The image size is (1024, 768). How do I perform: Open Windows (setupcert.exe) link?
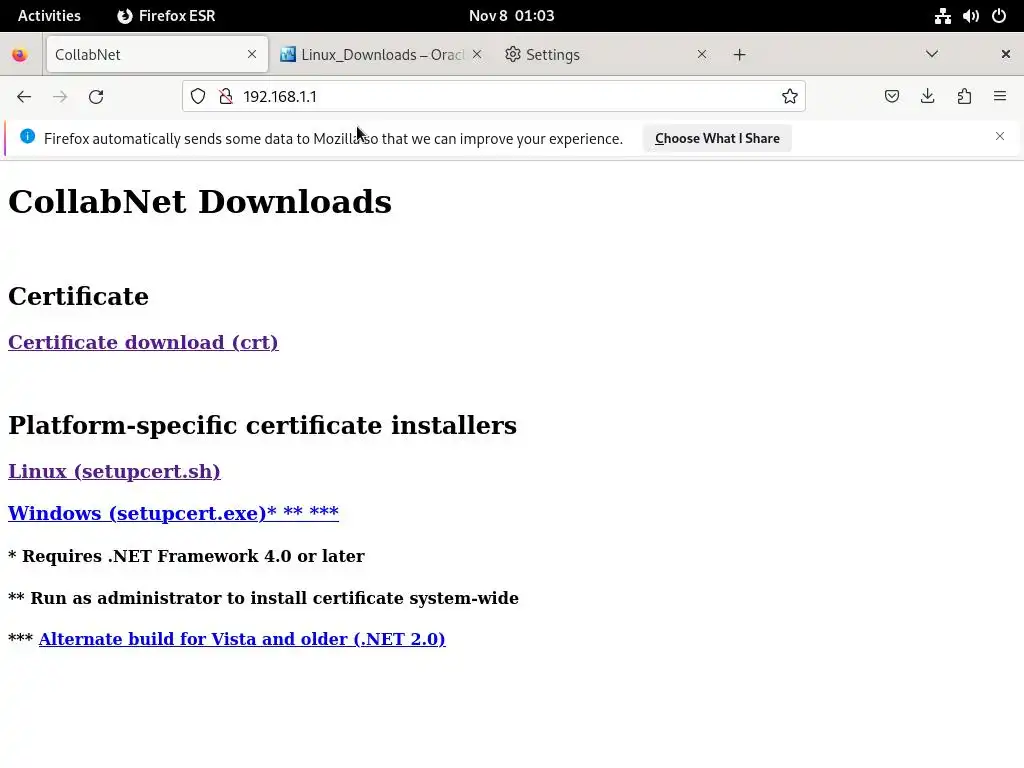173,513
